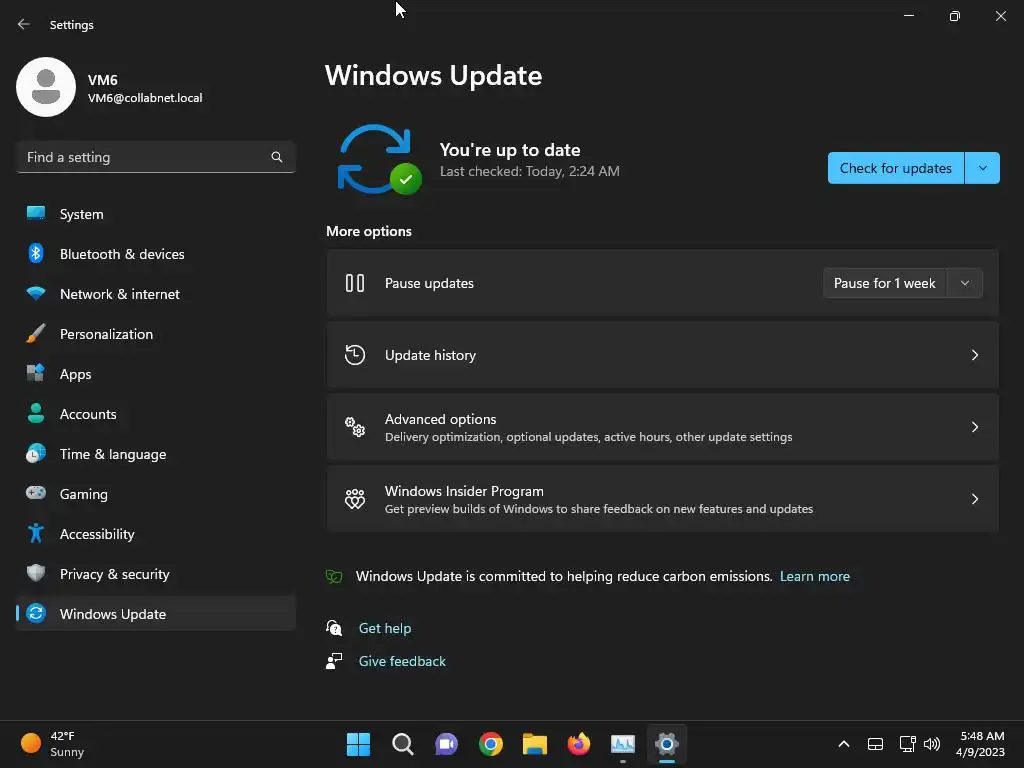Viewport: 1024px width, 768px height.
Task: Select System in the sidebar
Action: click(155, 214)
